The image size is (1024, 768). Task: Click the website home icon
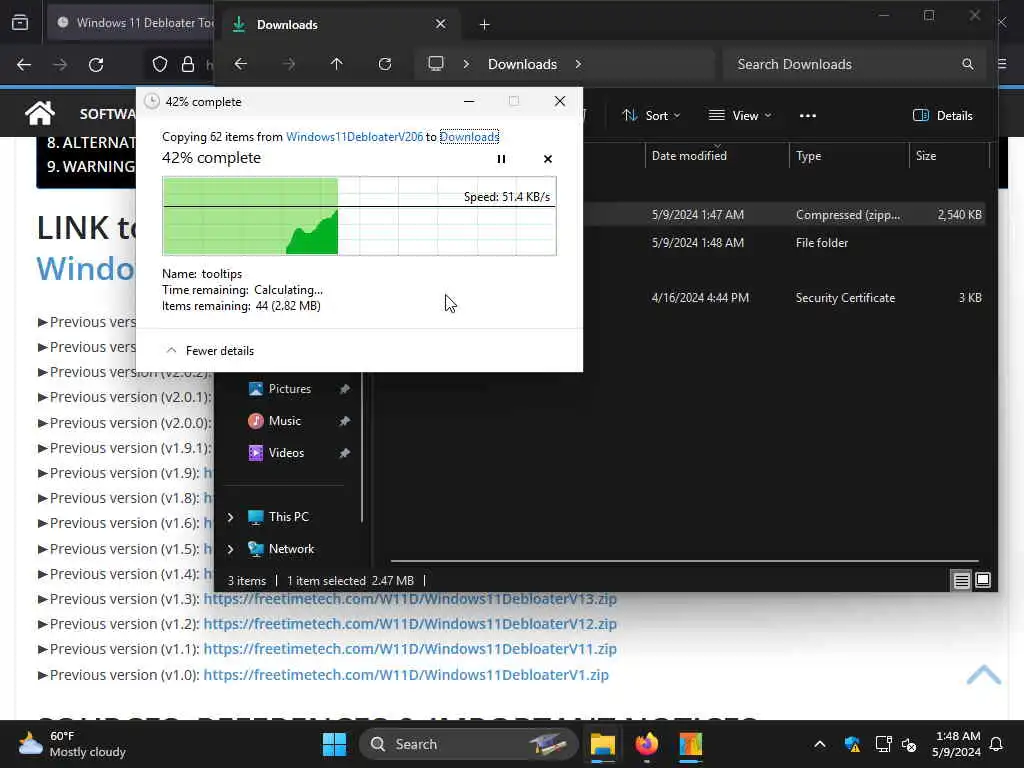39,114
